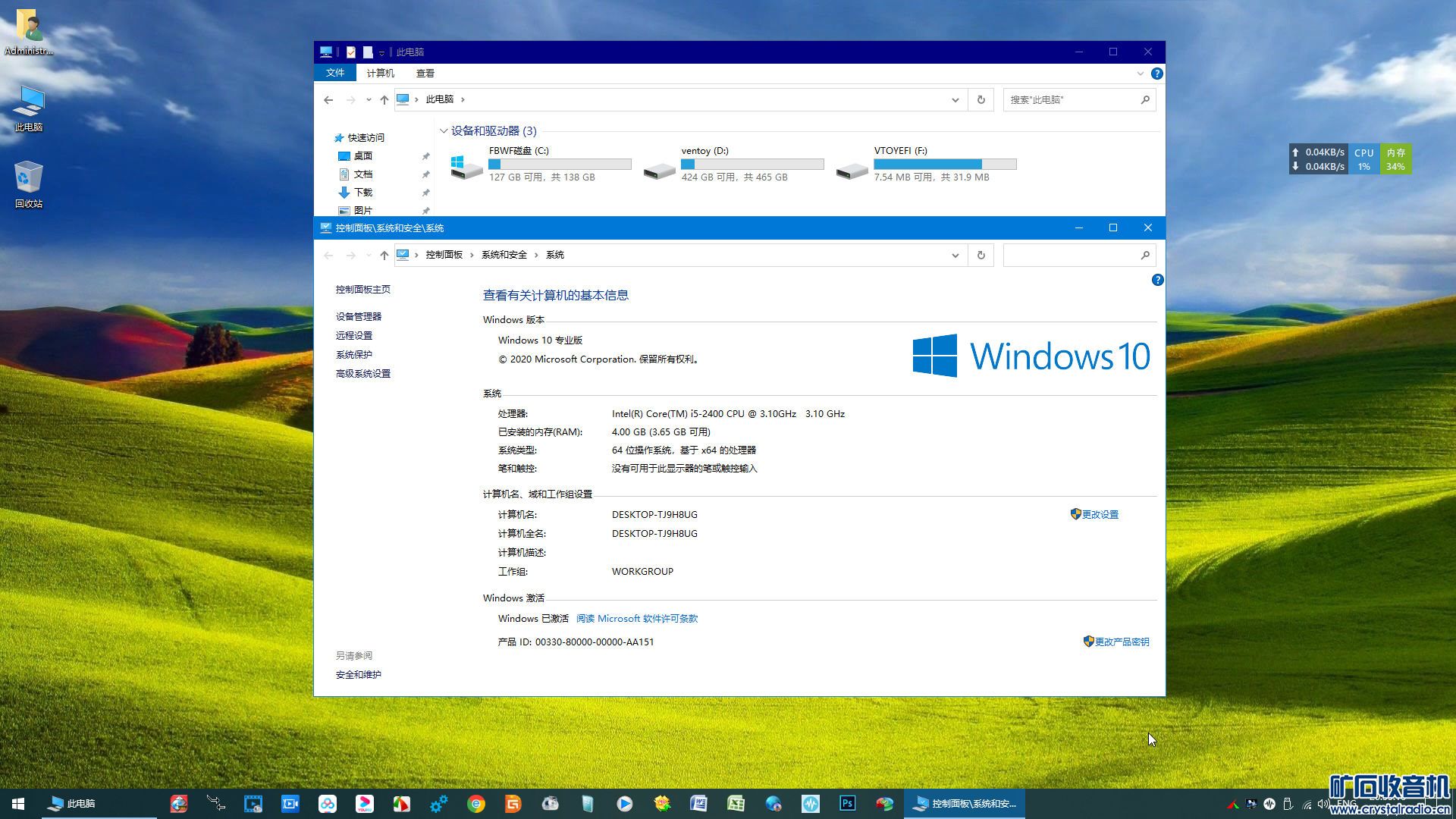
Task: Open Device Manager in the left pane
Action: (x=359, y=316)
